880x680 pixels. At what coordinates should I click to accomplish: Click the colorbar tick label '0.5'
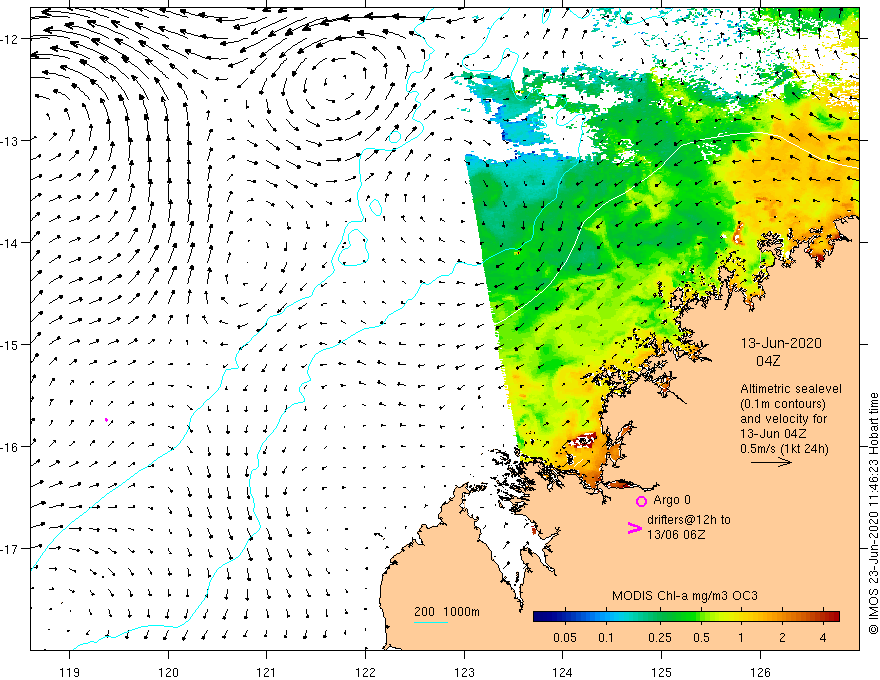(701, 638)
